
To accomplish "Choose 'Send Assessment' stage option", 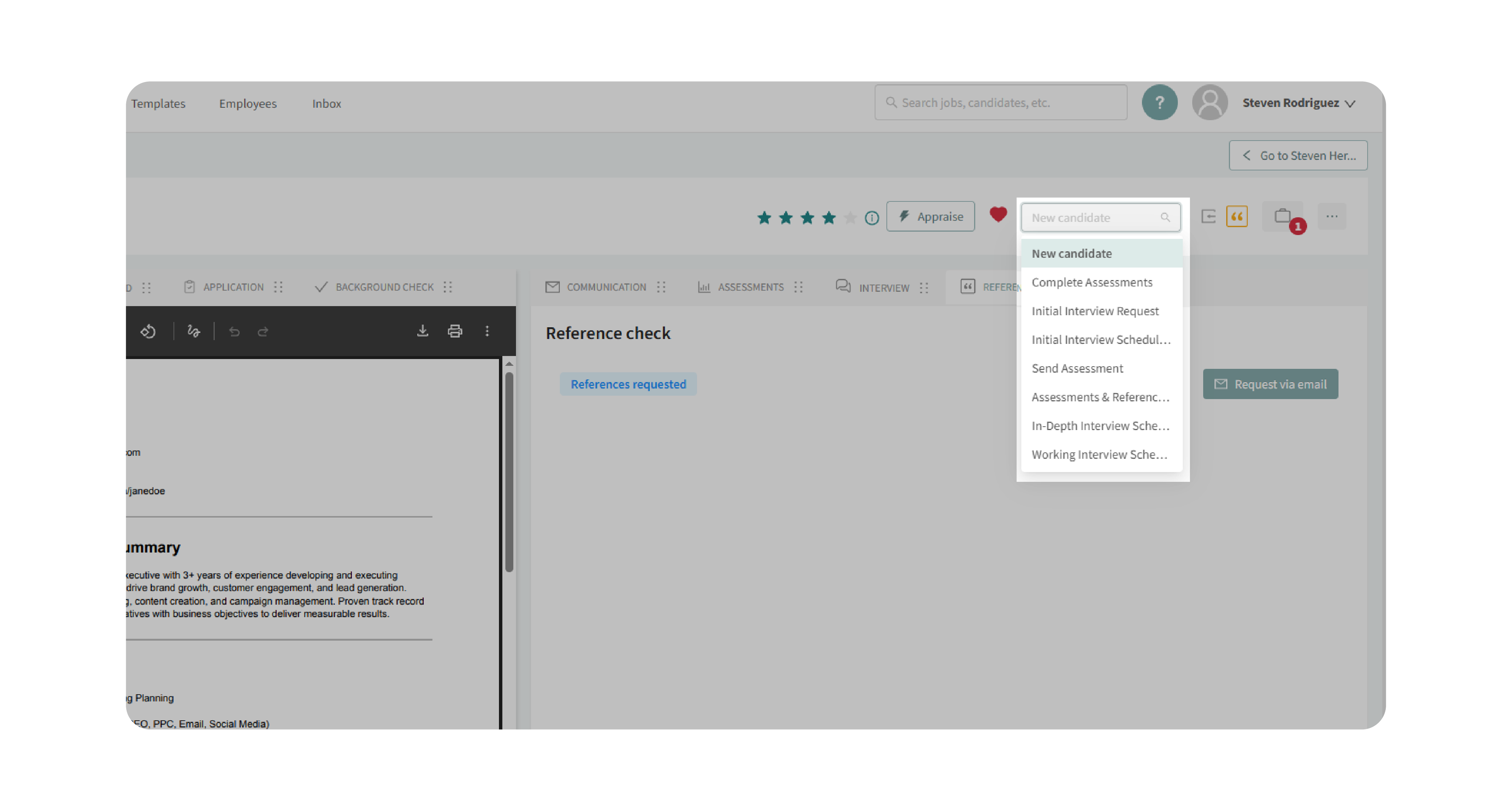I will pyautogui.click(x=1077, y=368).
